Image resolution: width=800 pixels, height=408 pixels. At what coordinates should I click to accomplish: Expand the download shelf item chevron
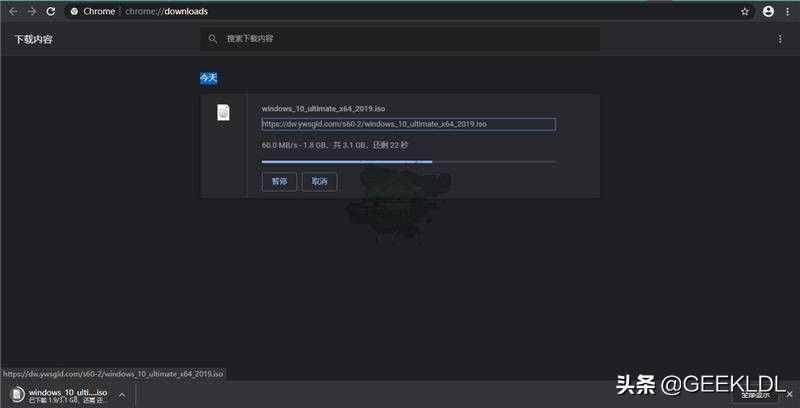pos(122,395)
